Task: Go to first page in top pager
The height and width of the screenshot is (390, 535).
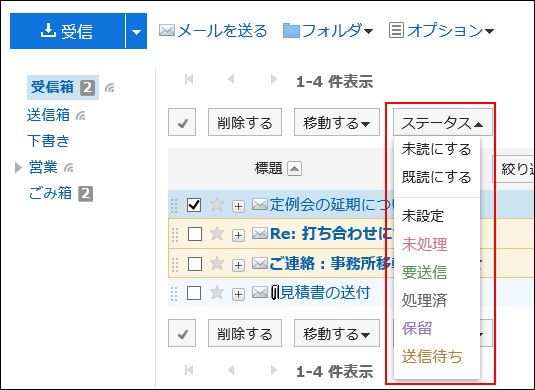Action: click(x=189, y=79)
